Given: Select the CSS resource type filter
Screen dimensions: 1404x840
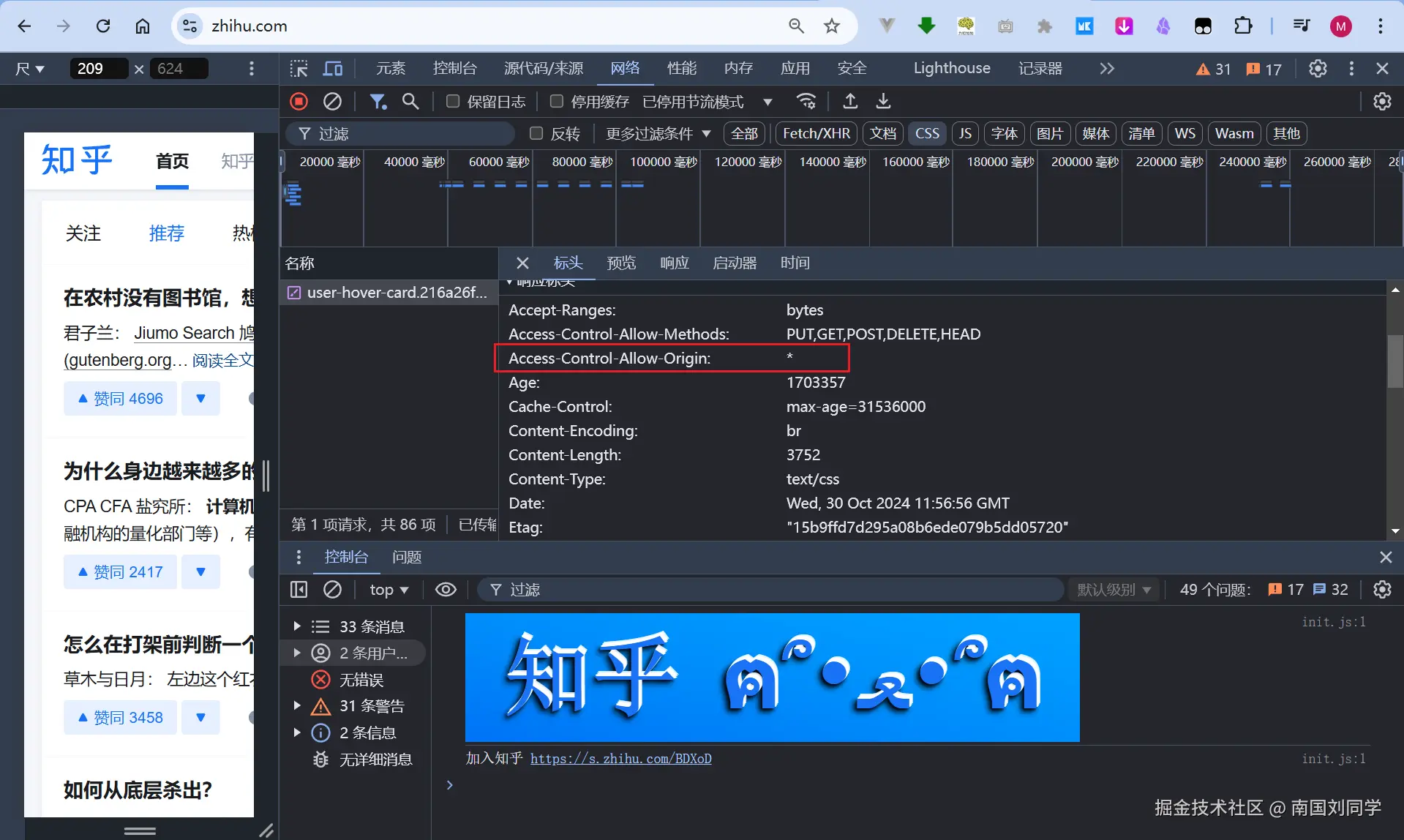Looking at the screenshot, I should 927,133.
